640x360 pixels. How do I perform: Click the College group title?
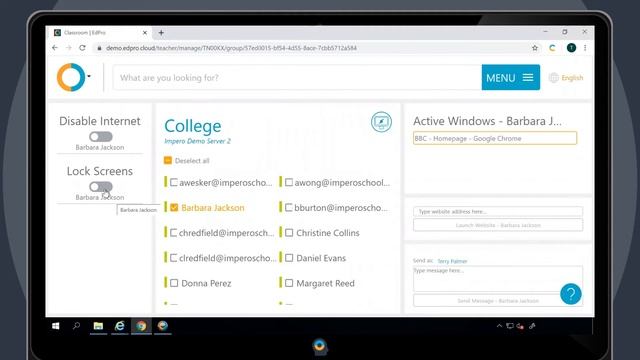[193, 126]
